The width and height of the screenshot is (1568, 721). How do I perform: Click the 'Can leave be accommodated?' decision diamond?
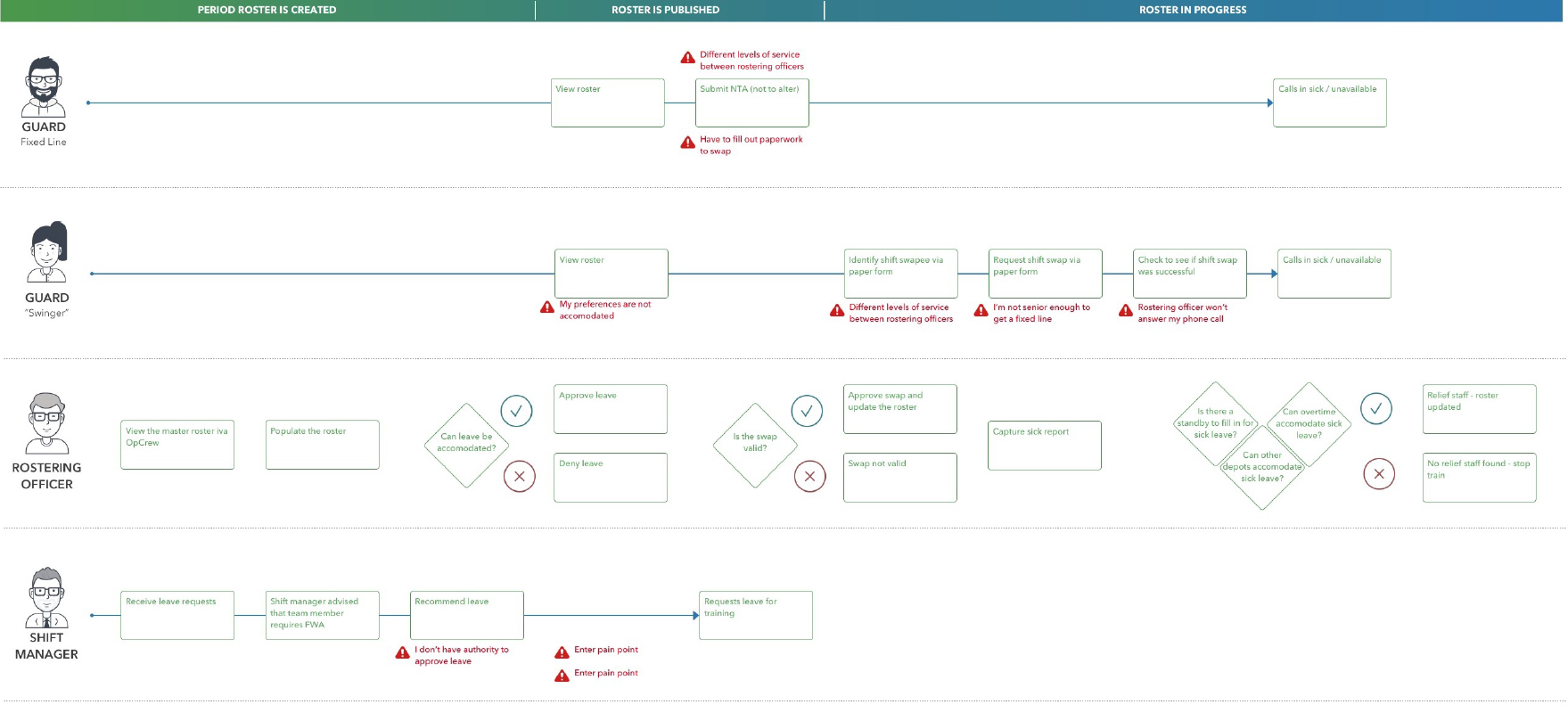tap(466, 445)
